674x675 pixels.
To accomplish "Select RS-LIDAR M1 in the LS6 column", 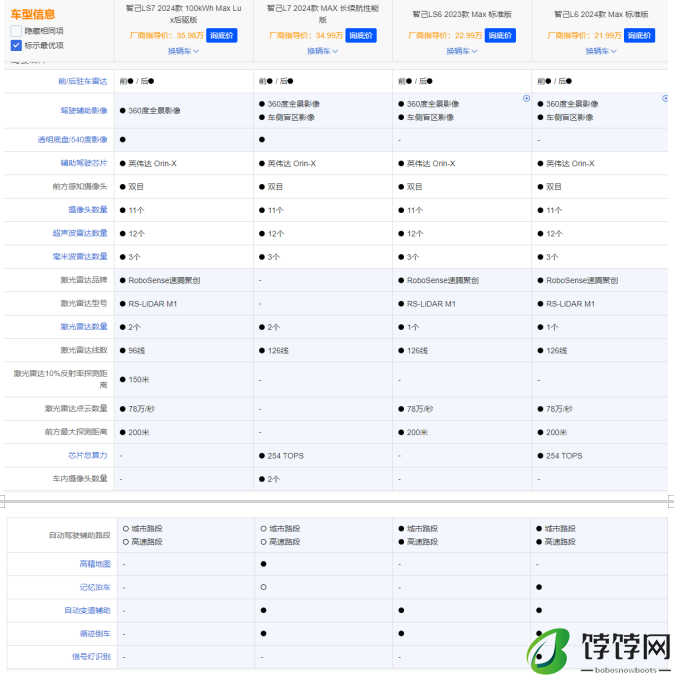I will 431,303.
